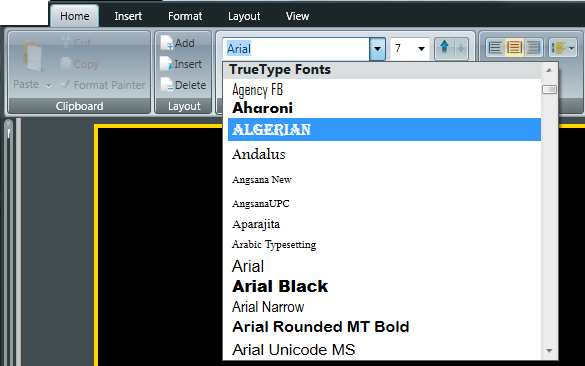This screenshot has width=585, height=366.
Task: Click the font list scrollbar thumb
Action: point(549,90)
